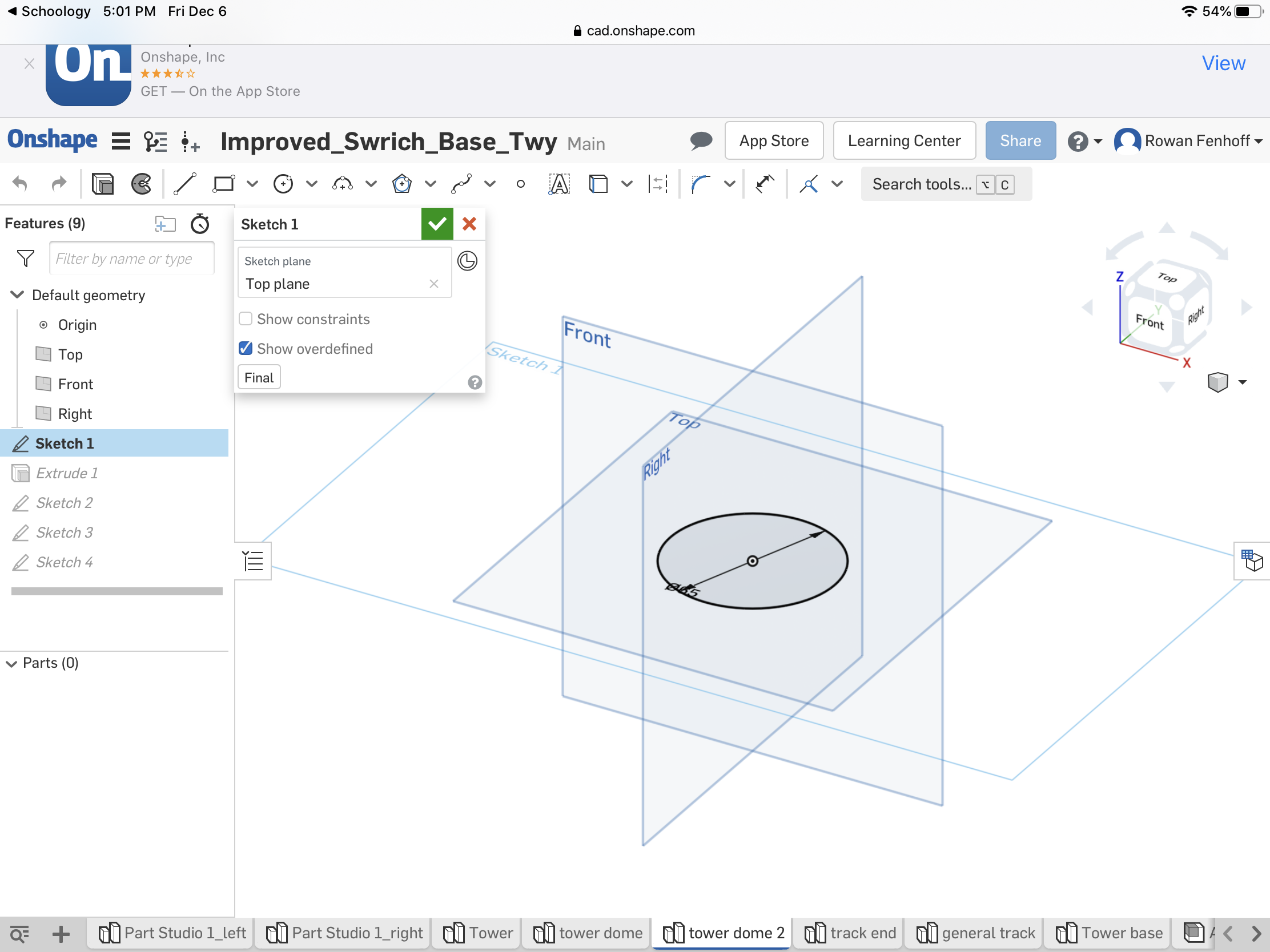Screen dimensions: 1270x952
Task: Expand Parts section in feature tree
Action: 12,663
